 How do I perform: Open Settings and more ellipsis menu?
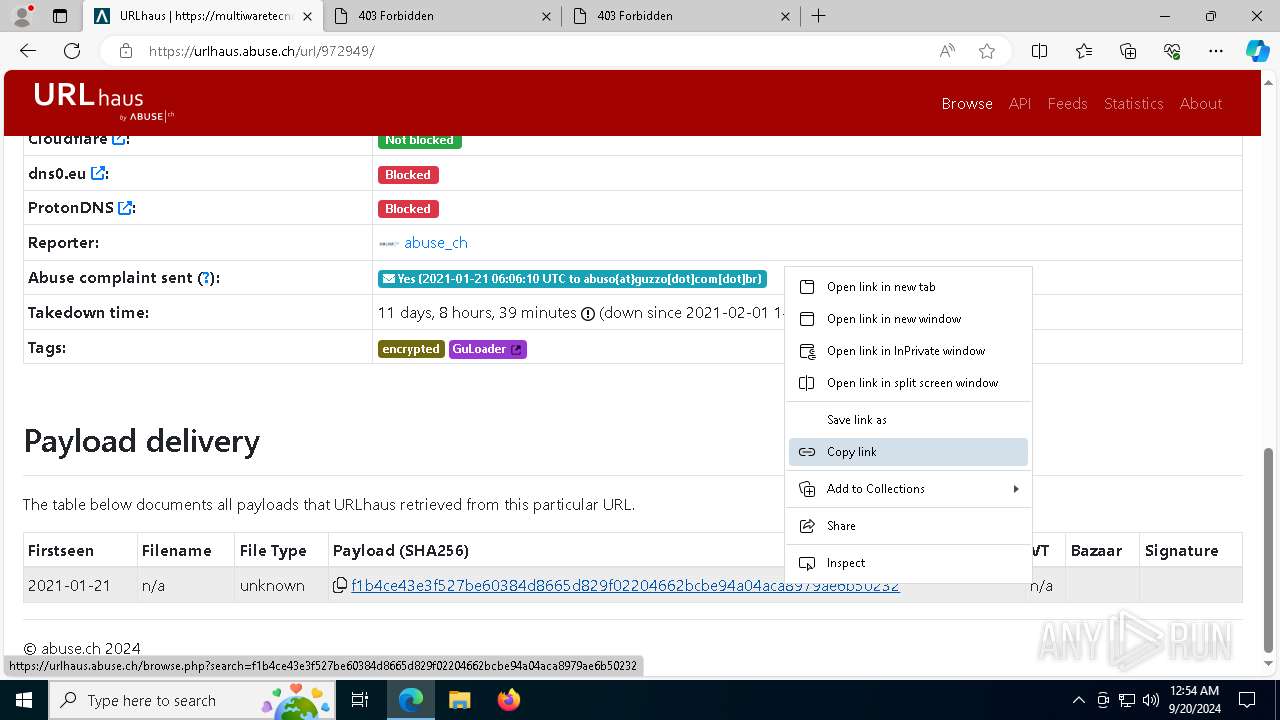pos(1216,51)
